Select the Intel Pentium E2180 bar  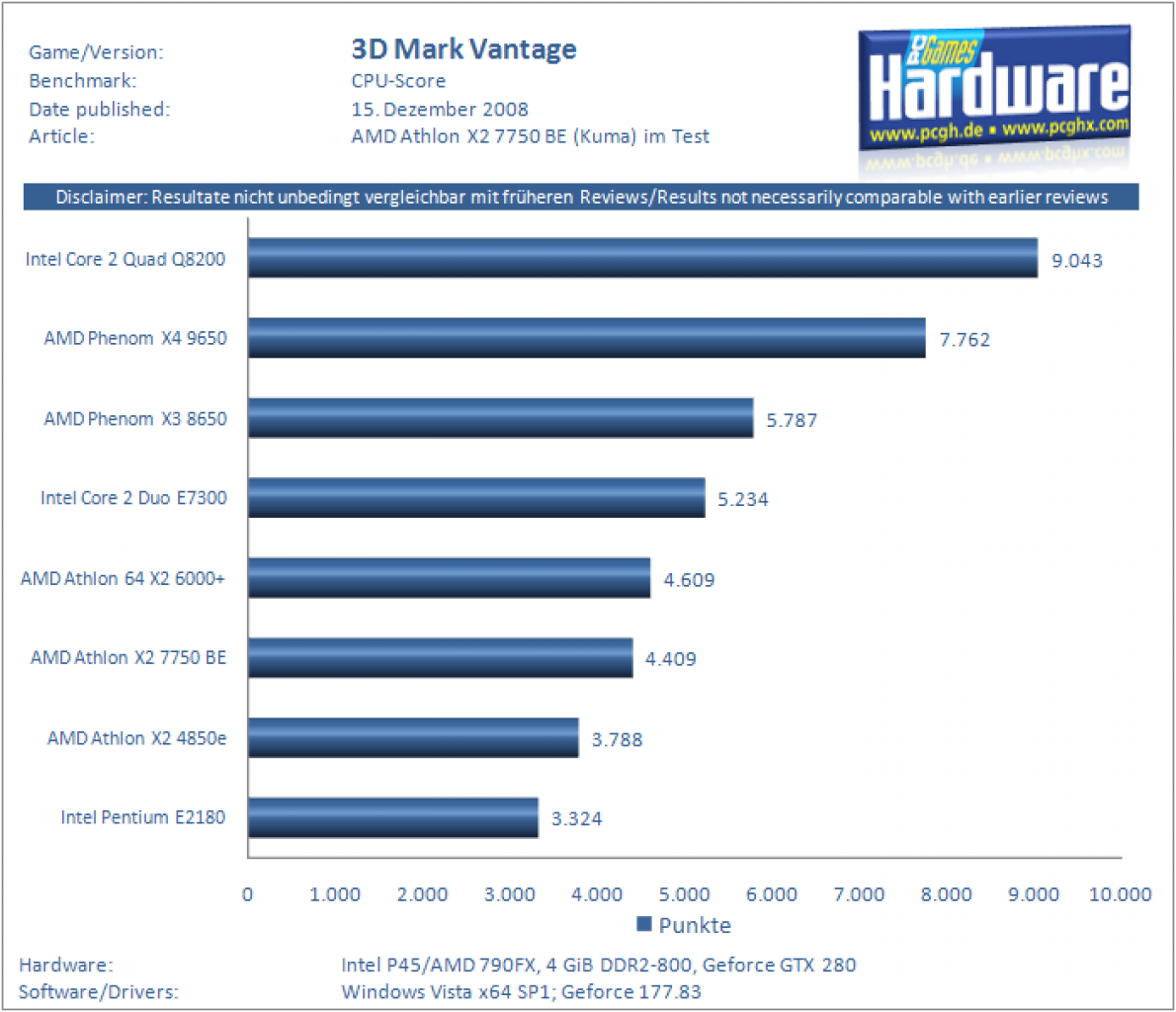pyautogui.click(x=393, y=817)
